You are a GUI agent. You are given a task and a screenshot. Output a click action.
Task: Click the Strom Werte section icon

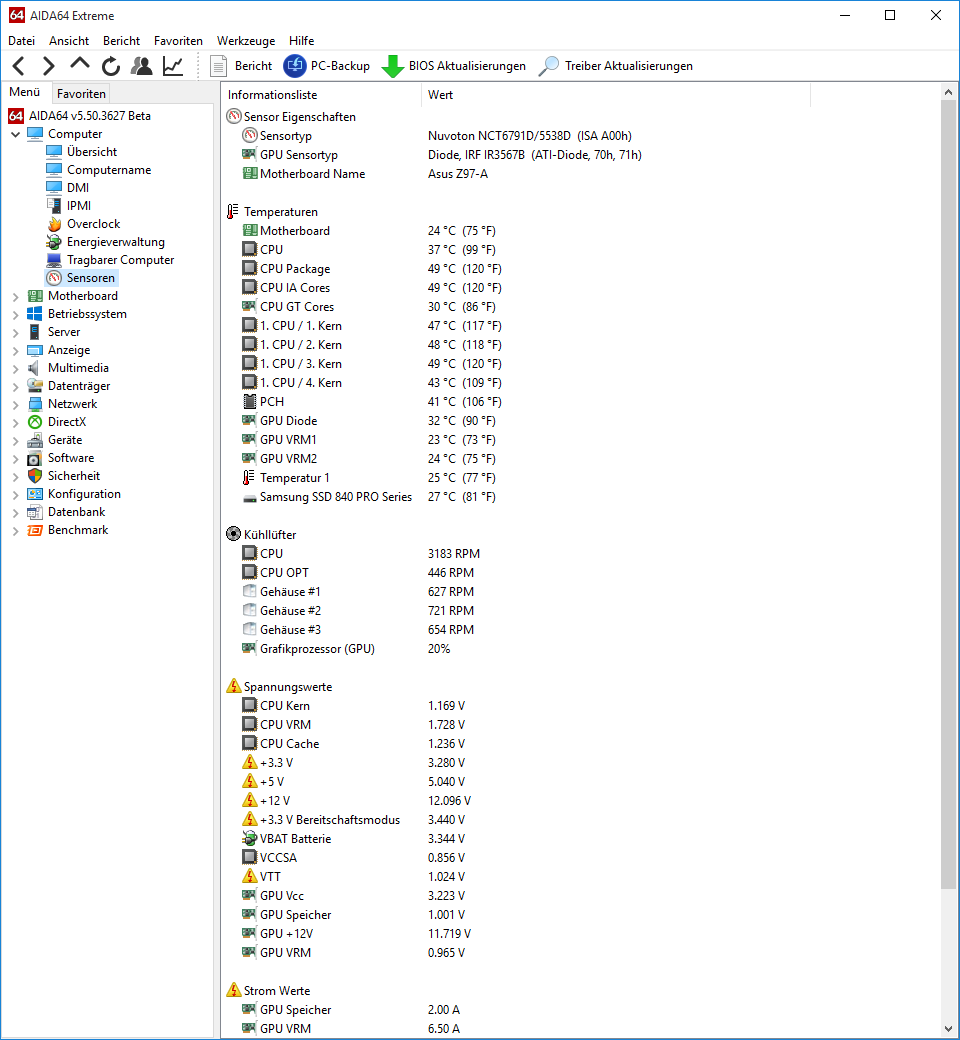(234, 990)
